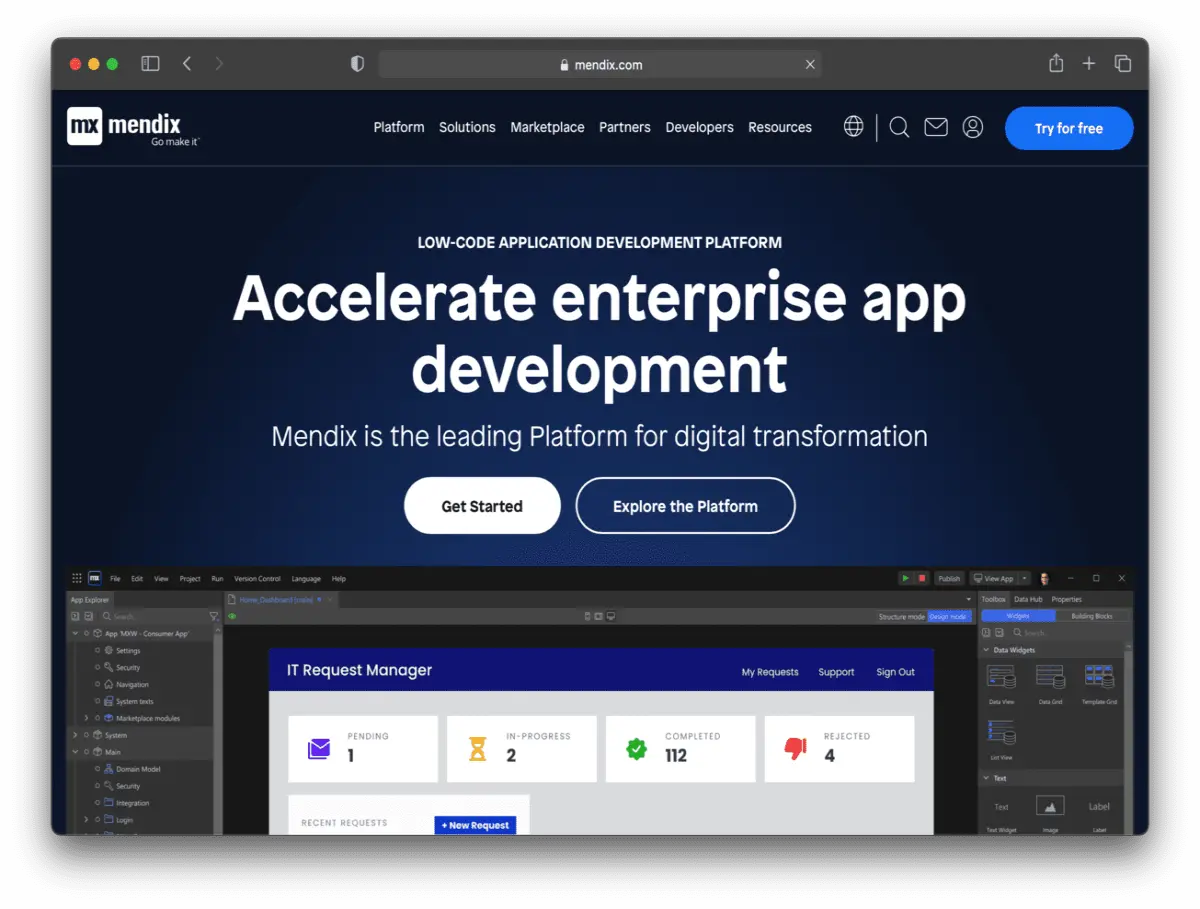Open the View App dropdown arrow
1200x909 pixels.
1025,578
